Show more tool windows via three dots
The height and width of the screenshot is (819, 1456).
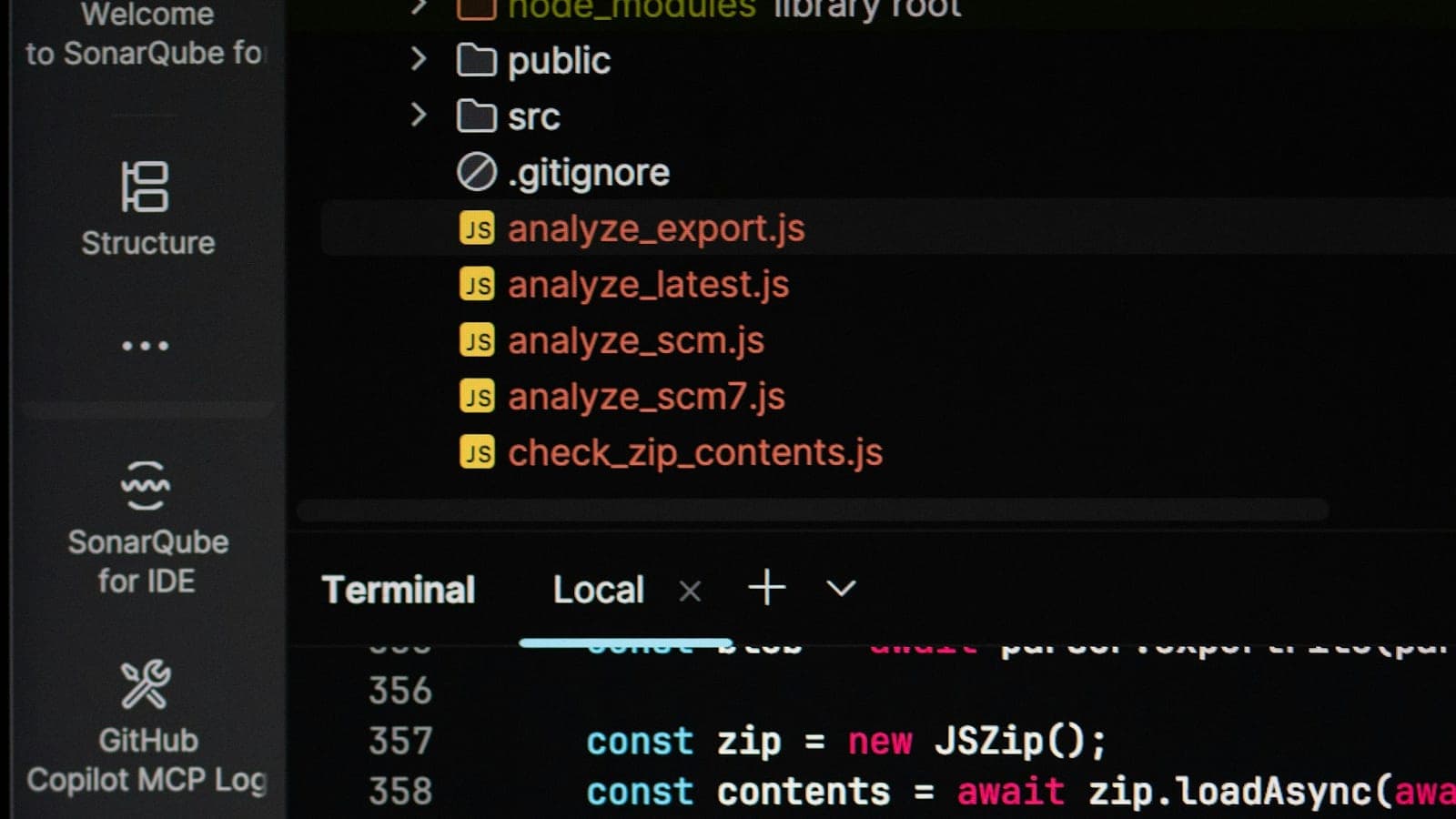point(146,346)
